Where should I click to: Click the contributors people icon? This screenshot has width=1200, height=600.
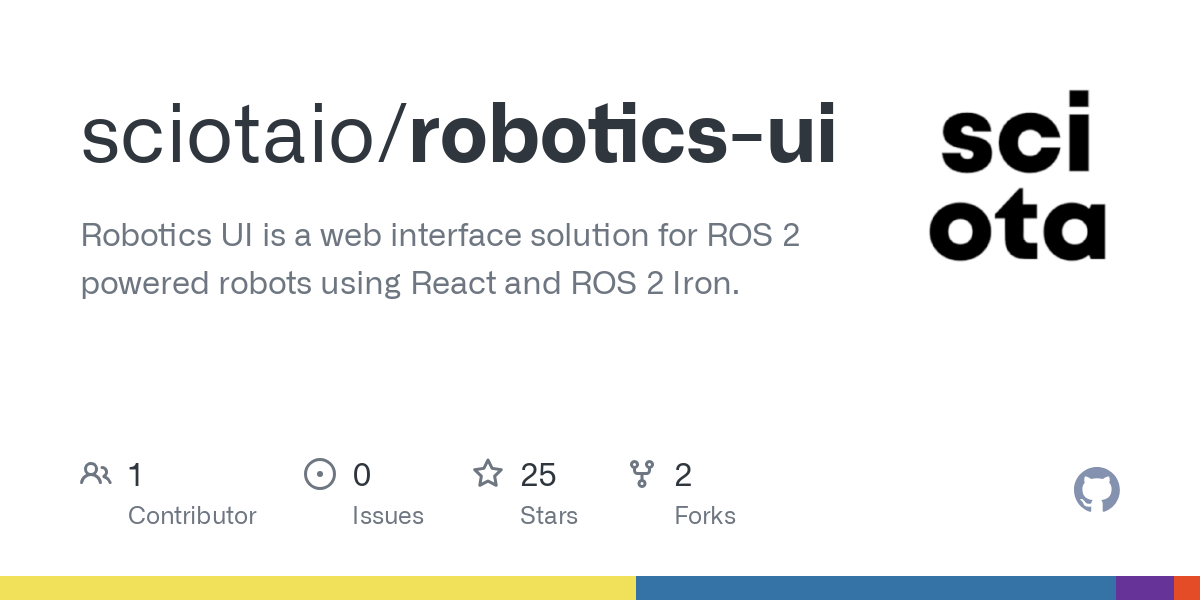(96, 474)
